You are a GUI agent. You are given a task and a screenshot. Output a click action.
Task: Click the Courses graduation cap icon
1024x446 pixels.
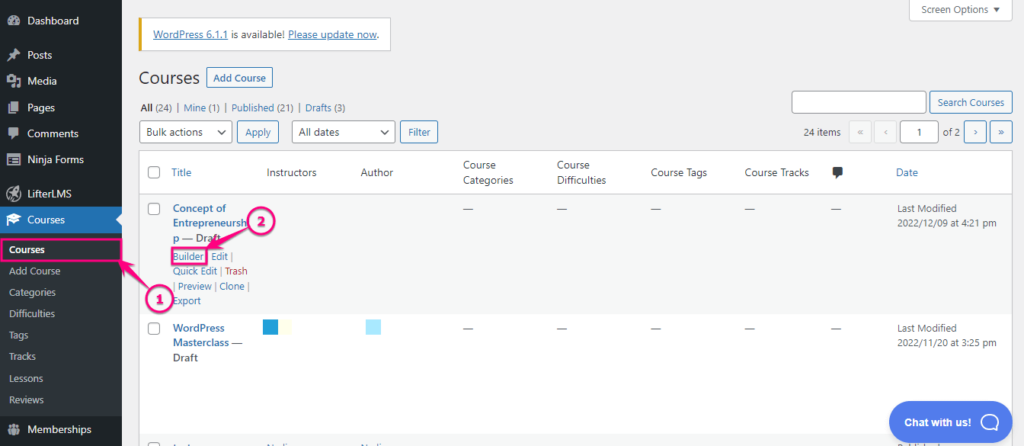pos(13,220)
